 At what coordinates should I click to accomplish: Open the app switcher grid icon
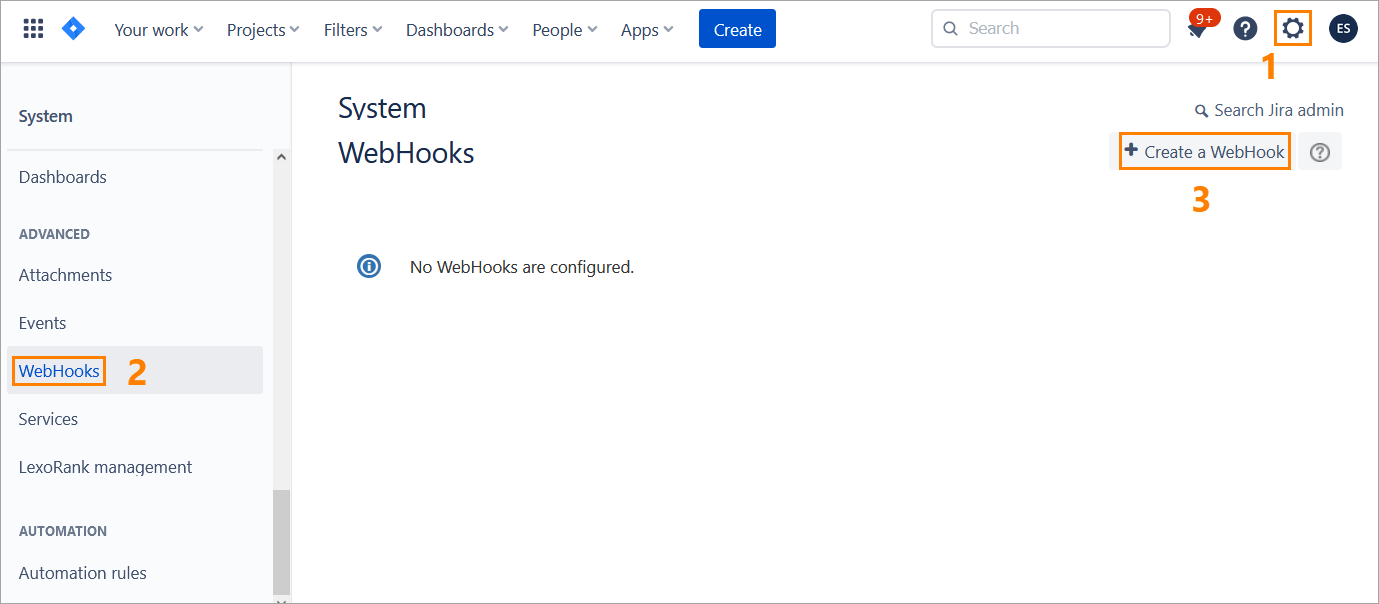point(33,29)
